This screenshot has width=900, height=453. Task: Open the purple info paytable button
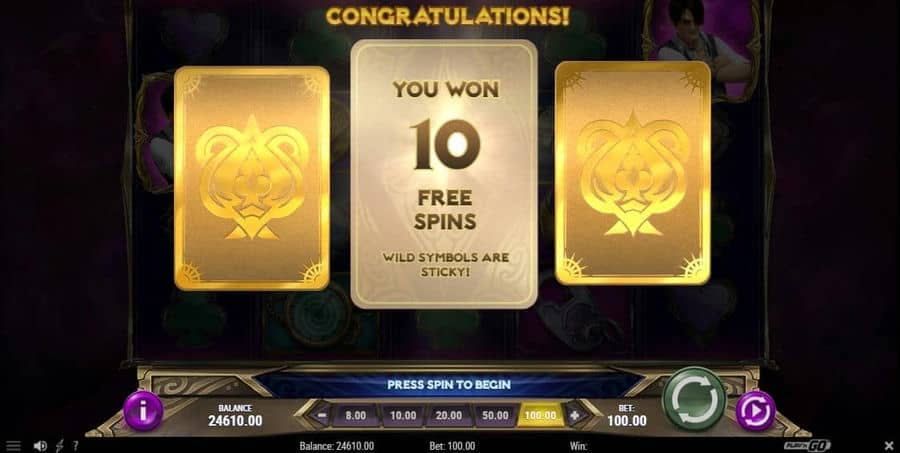[x=143, y=411]
